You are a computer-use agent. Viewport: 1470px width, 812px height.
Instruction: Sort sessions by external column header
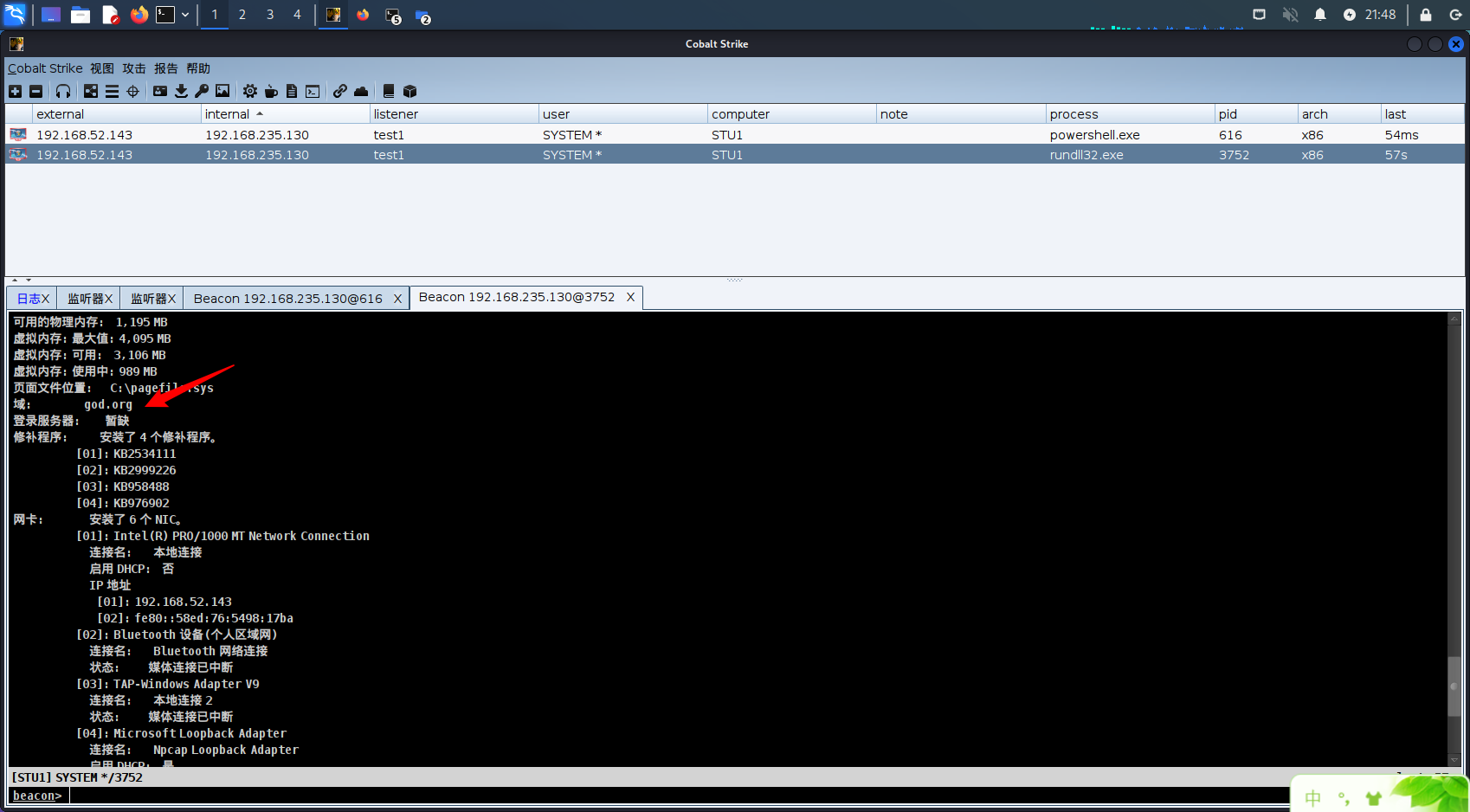click(x=116, y=114)
